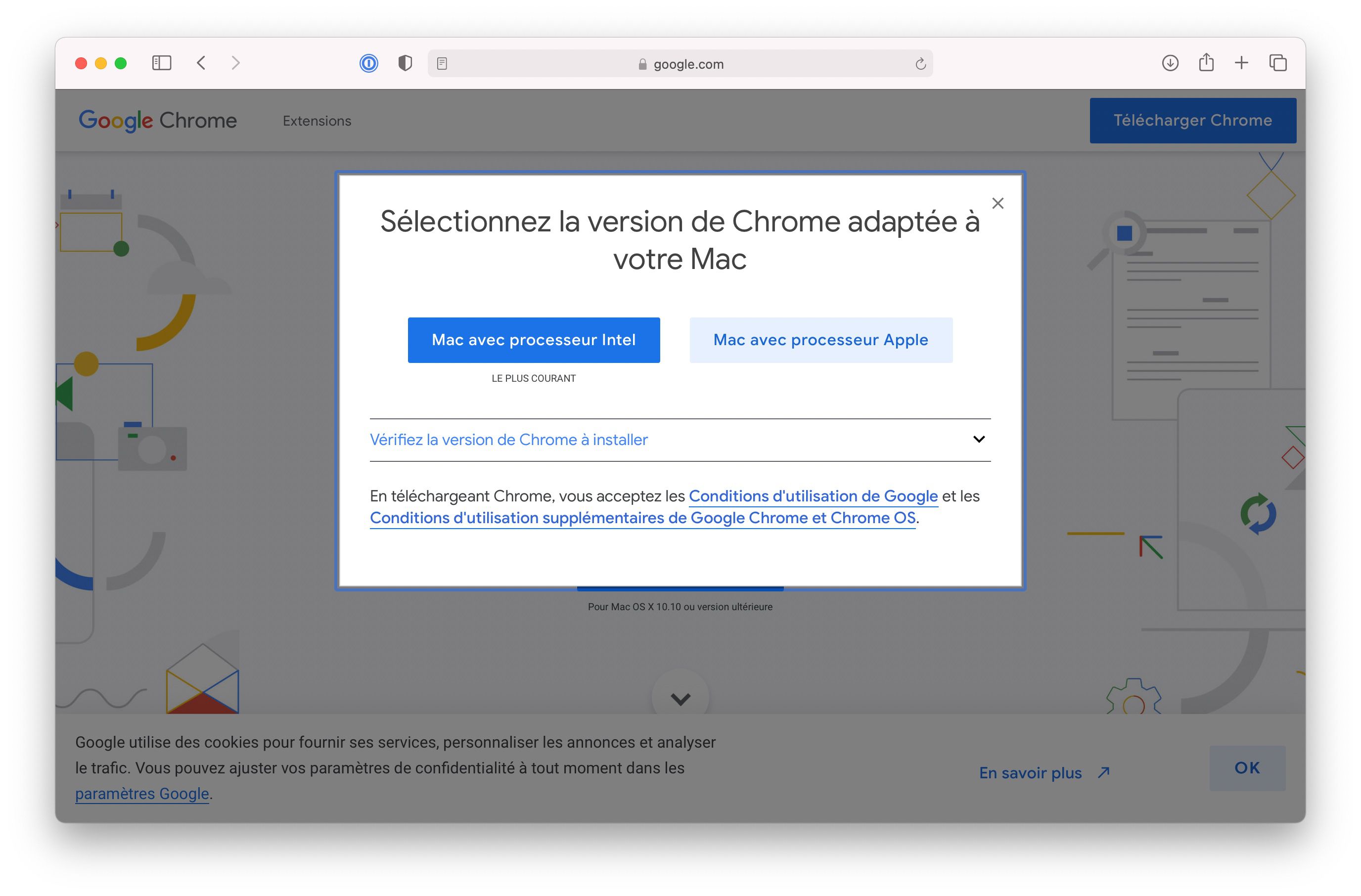Open Conditions d'utilisation de Google link

(x=813, y=496)
